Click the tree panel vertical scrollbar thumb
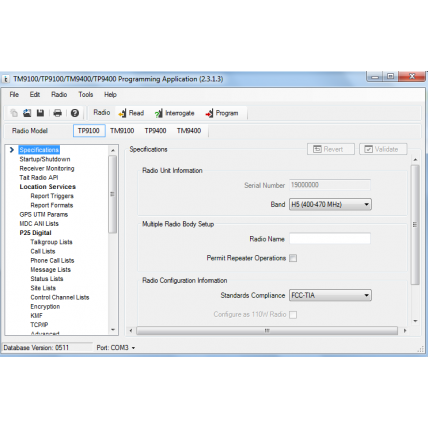428x428 pixels. coord(113,194)
